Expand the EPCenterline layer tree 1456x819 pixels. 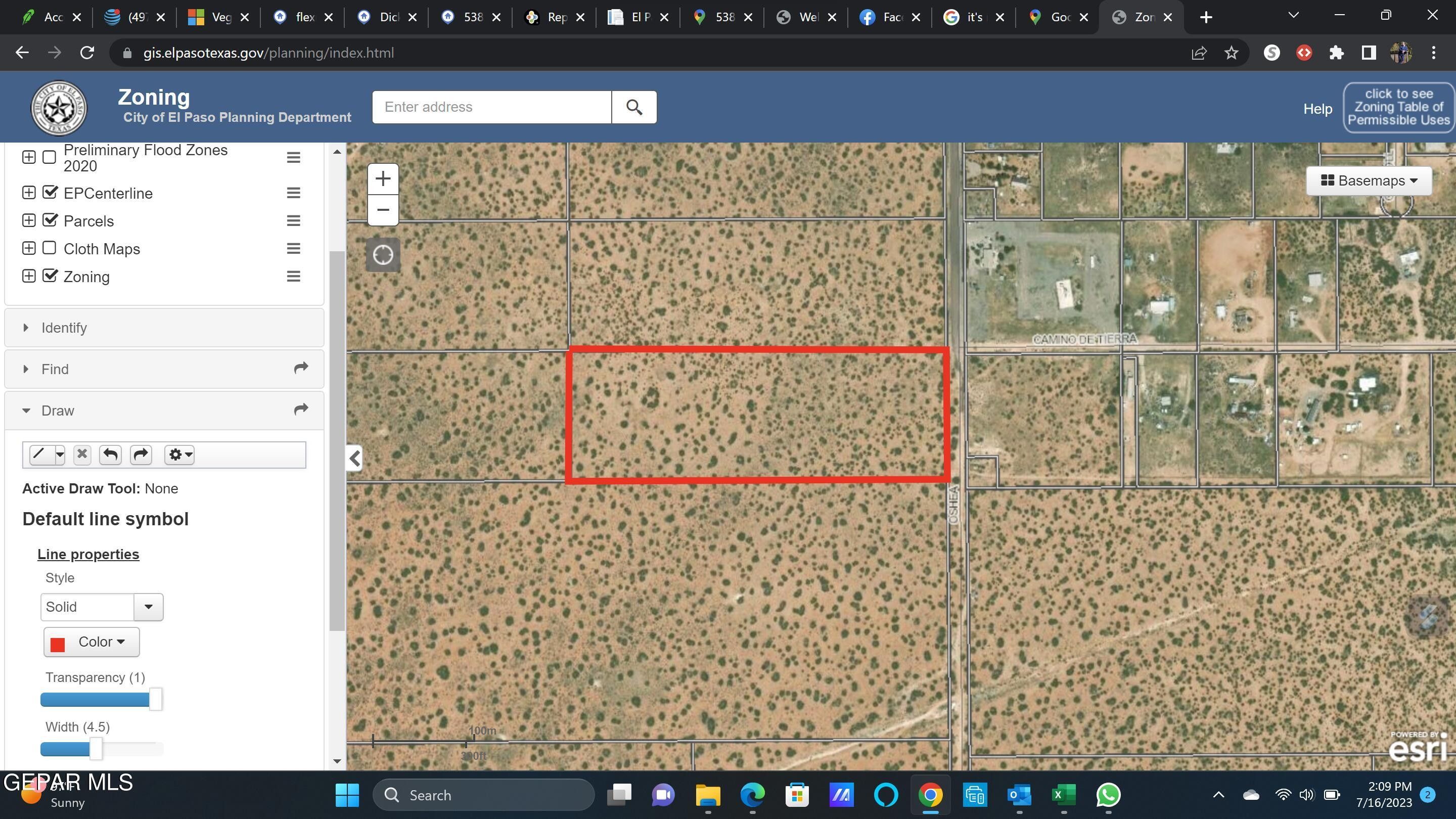[28, 192]
